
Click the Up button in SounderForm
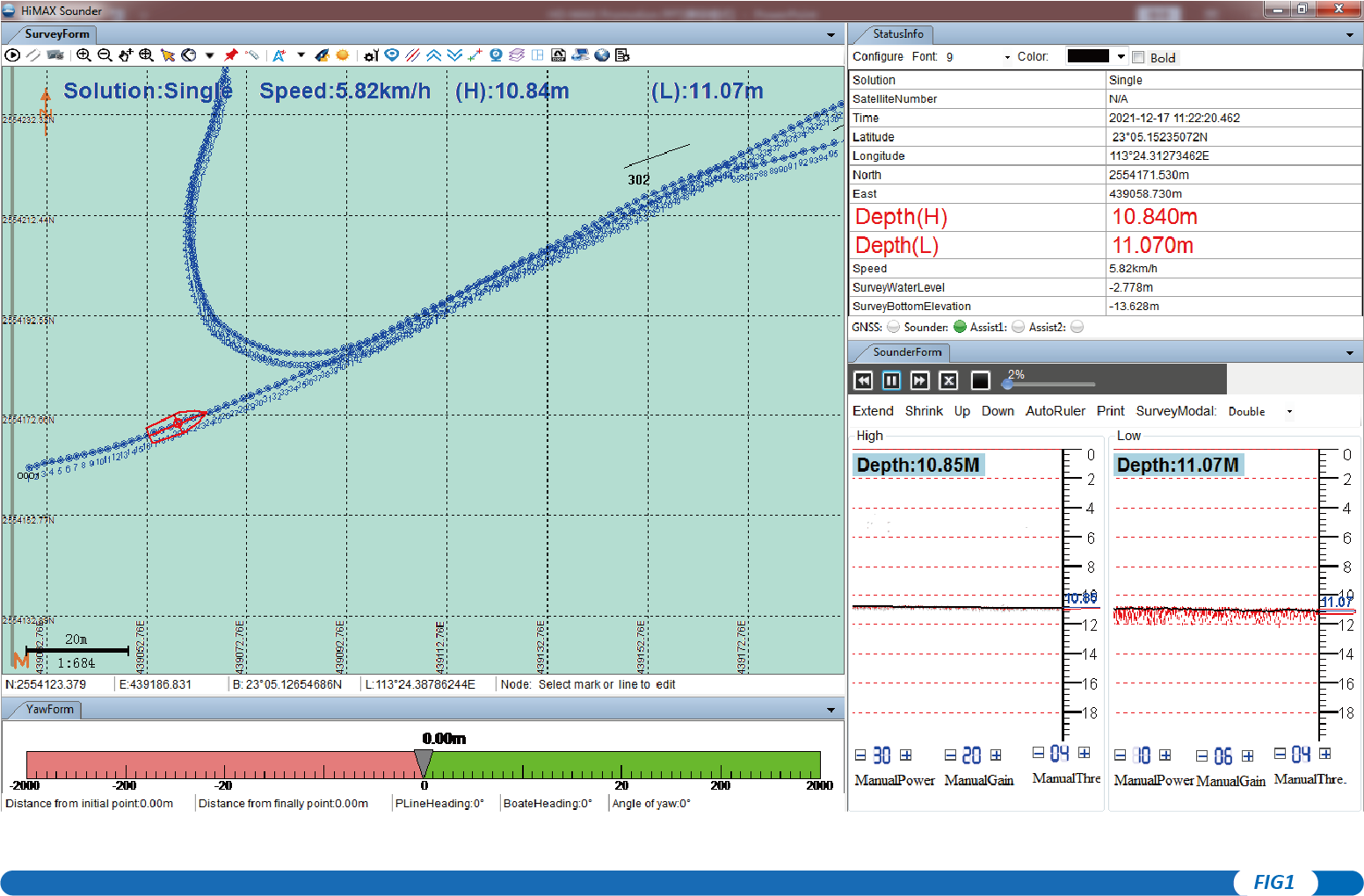pos(962,411)
